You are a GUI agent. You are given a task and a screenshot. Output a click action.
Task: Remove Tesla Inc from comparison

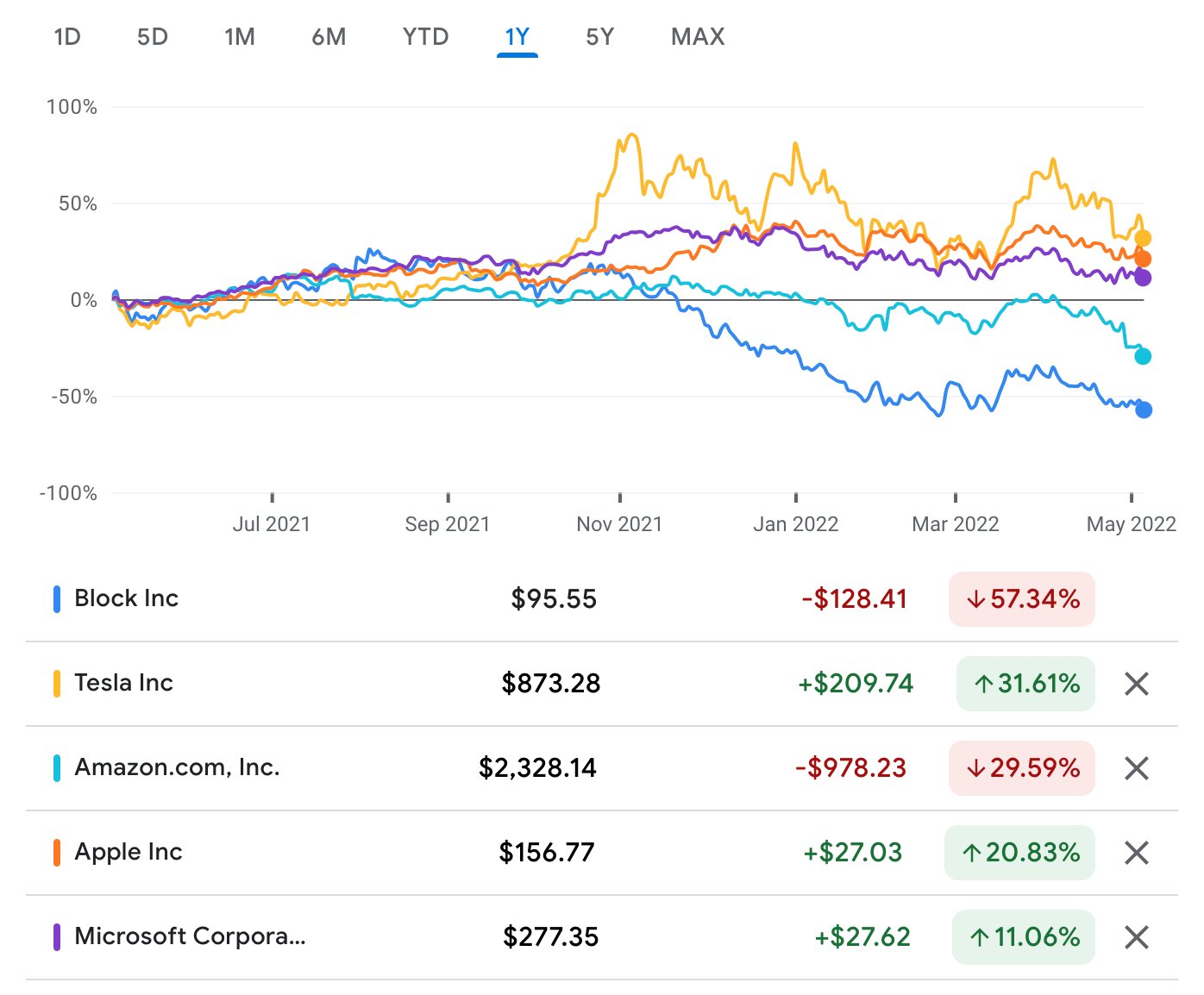click(x=1137, y=684)
